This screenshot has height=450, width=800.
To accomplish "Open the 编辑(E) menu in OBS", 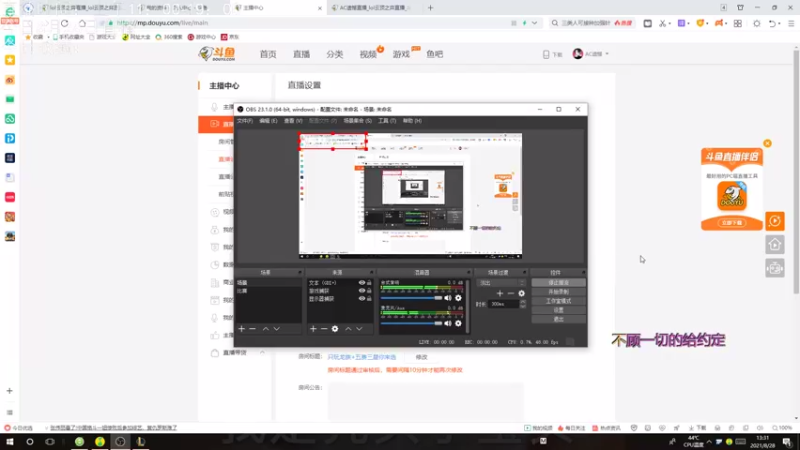I will [x=268, y=121].
